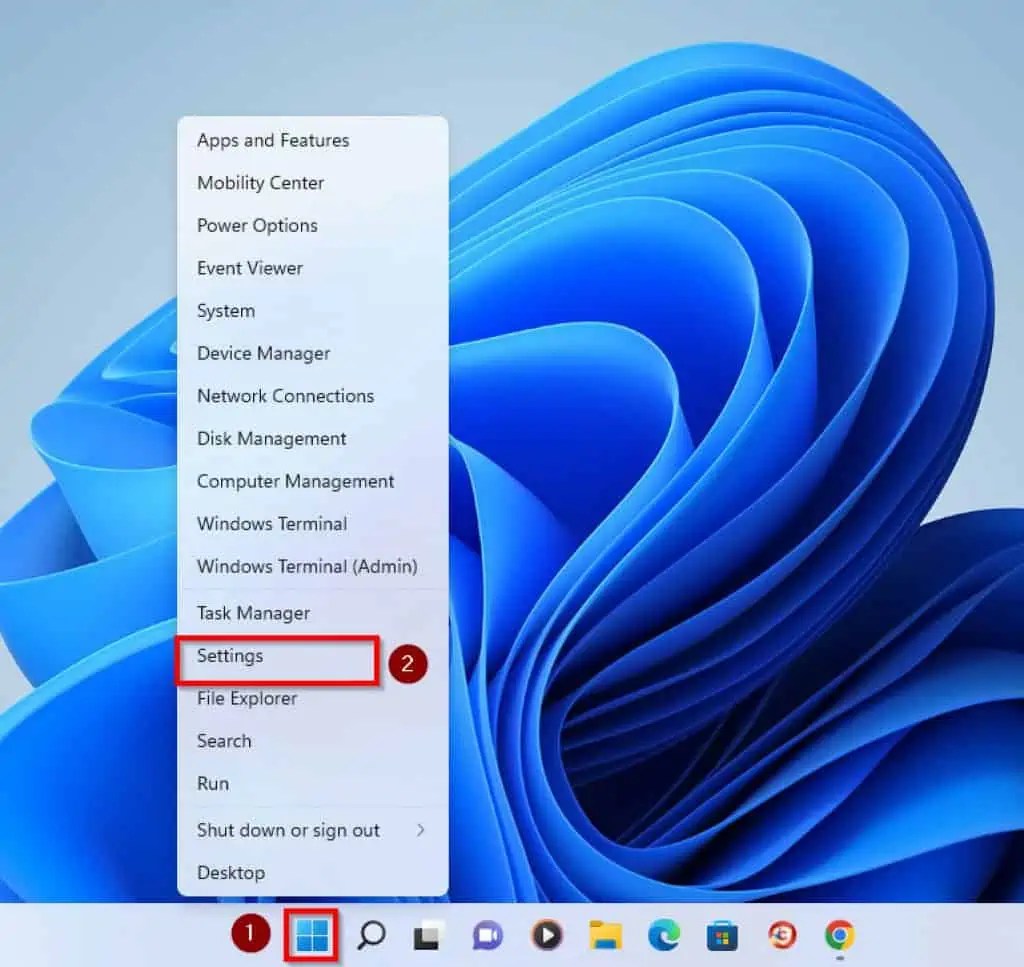Open the Run dialog
The height and width of the screenshot is (967, 1024).
(x=212, y=783)
